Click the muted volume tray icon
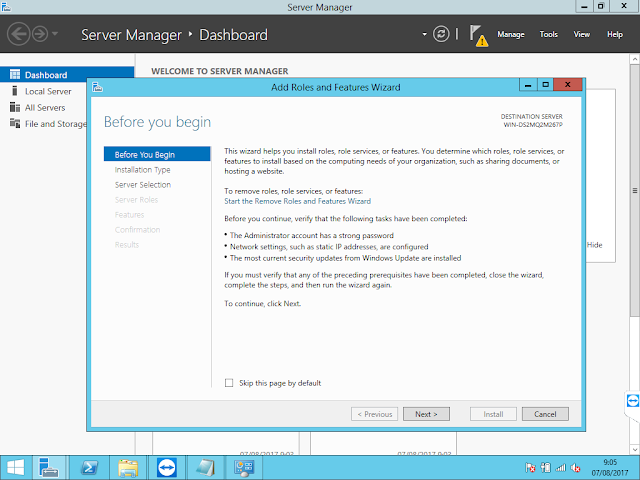This screenshot has height=480, width=640. point(576,468)
